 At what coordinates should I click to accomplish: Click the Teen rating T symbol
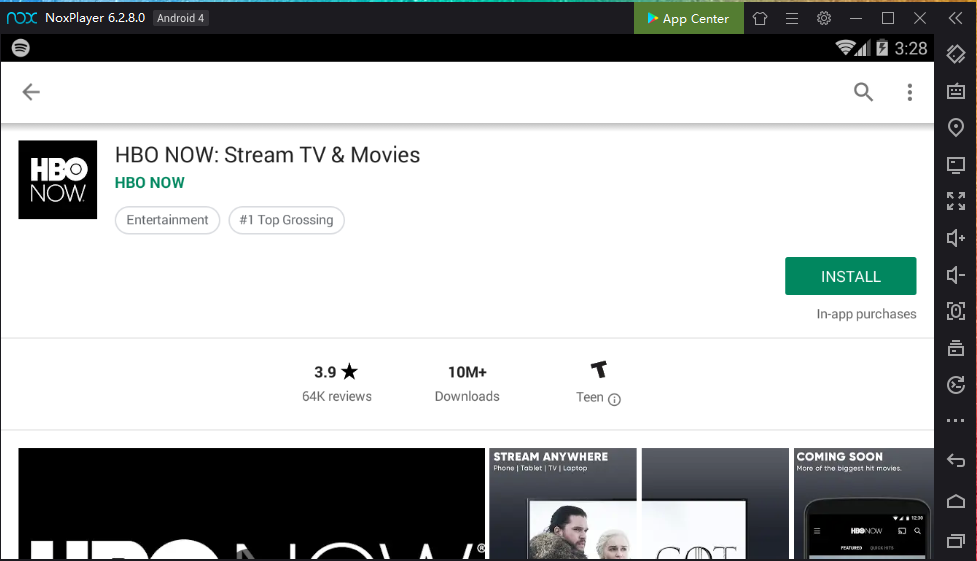coord(599,370)
